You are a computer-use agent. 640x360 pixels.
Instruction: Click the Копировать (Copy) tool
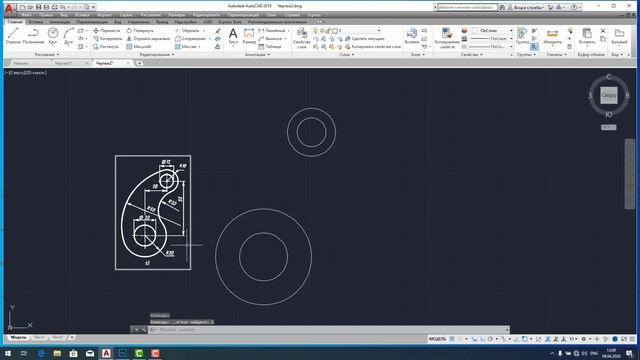tap(107, 38)
